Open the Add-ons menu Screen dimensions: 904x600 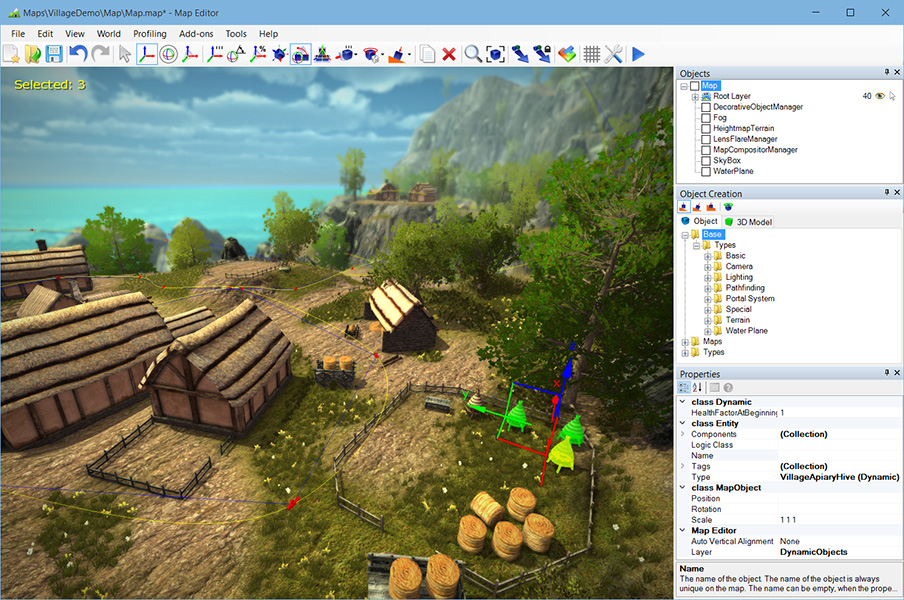point(196,34)
